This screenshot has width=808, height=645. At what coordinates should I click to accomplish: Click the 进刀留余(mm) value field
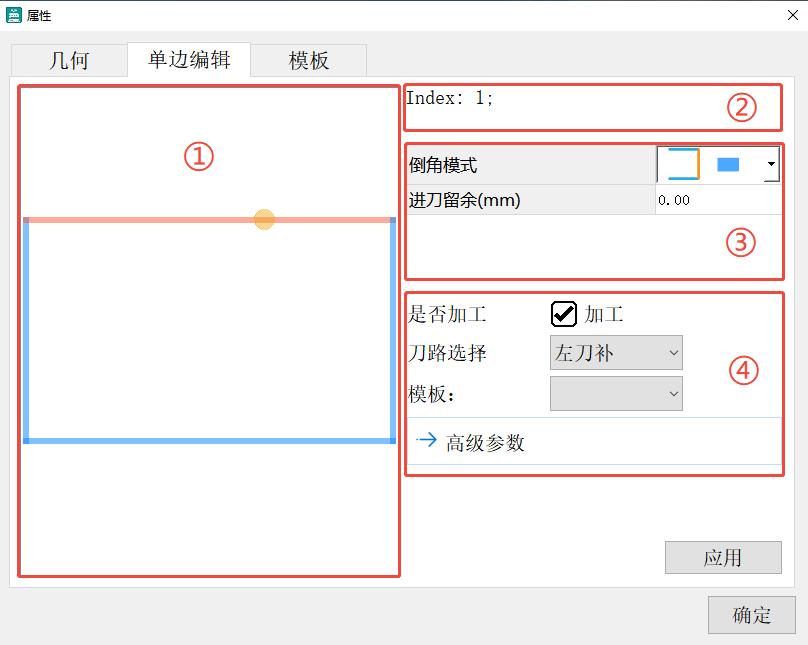pos(716,200)
